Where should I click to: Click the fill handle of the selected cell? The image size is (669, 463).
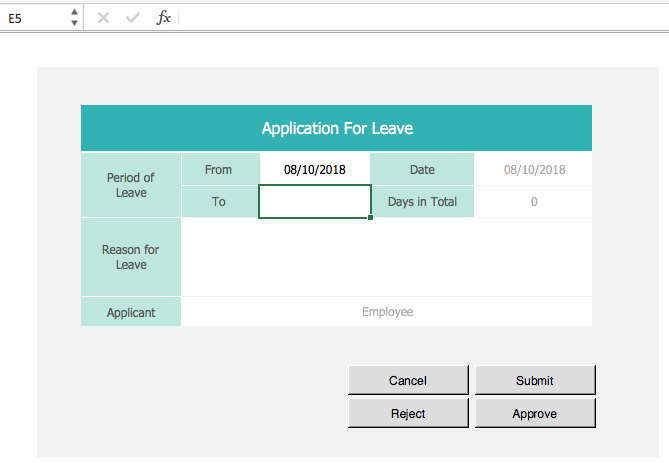click(x=370, y=218)
